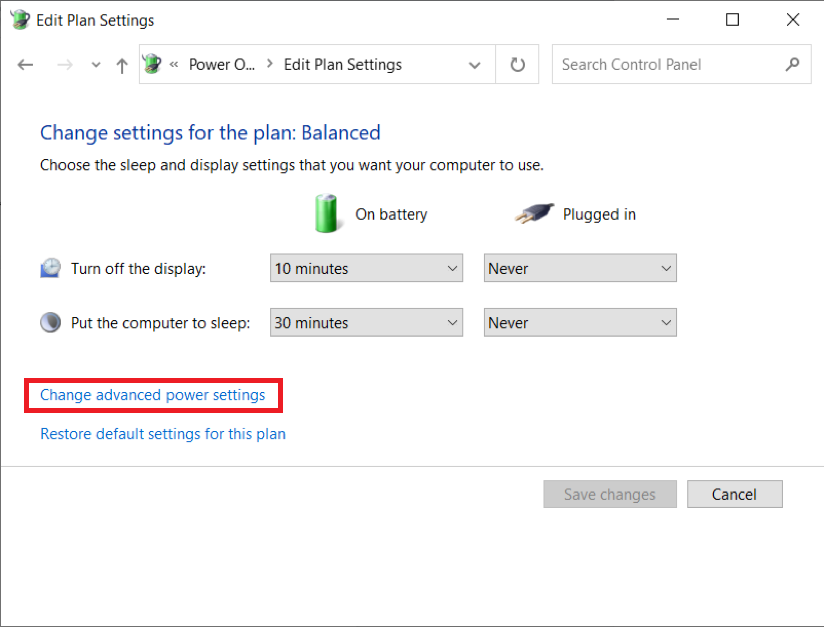Go back with the left arrow

[x=25, y=65]
